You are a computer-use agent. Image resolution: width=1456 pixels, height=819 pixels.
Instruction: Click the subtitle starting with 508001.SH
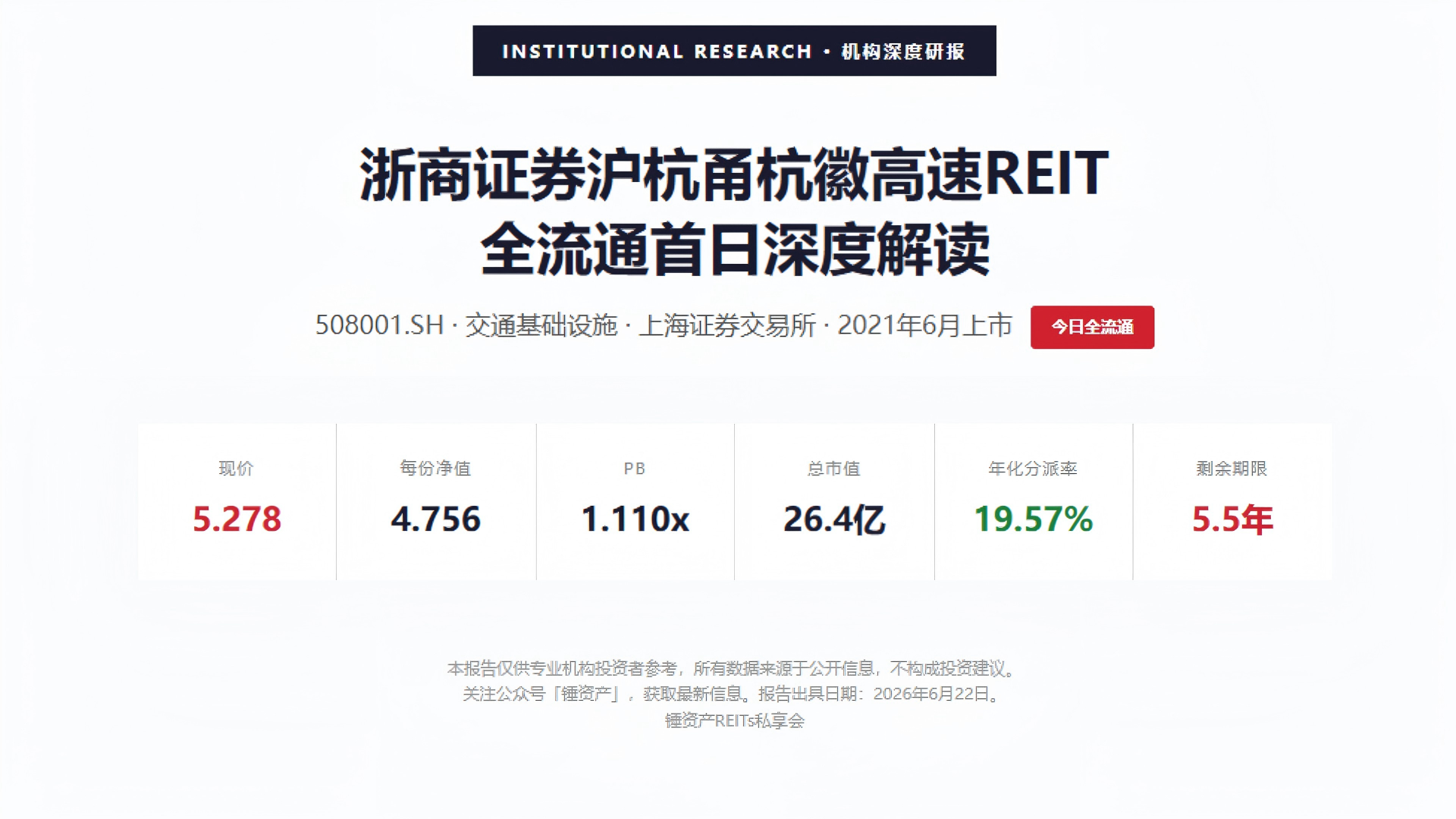(664, 325)
